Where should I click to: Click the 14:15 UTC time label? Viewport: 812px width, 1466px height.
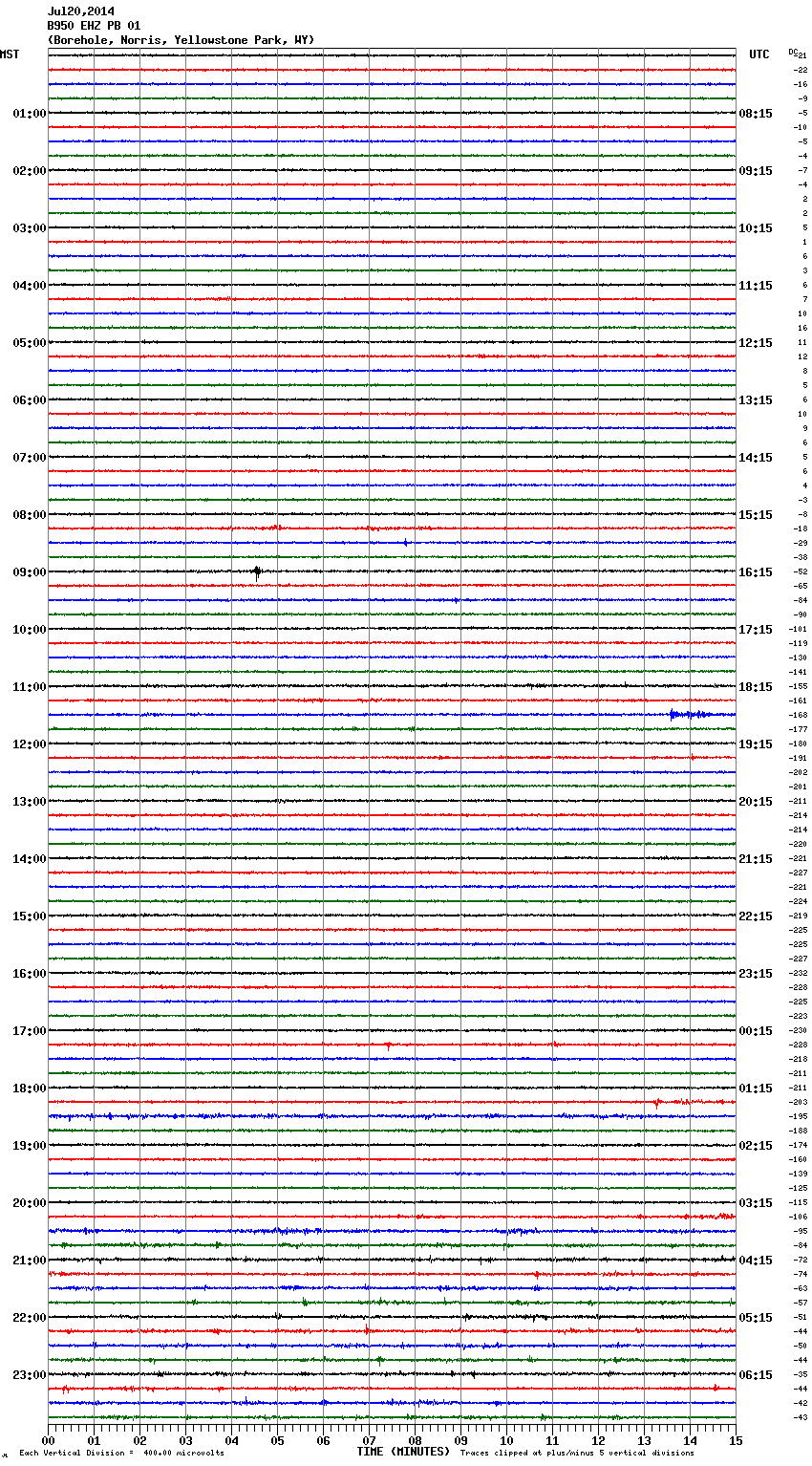tap(756, 458)
